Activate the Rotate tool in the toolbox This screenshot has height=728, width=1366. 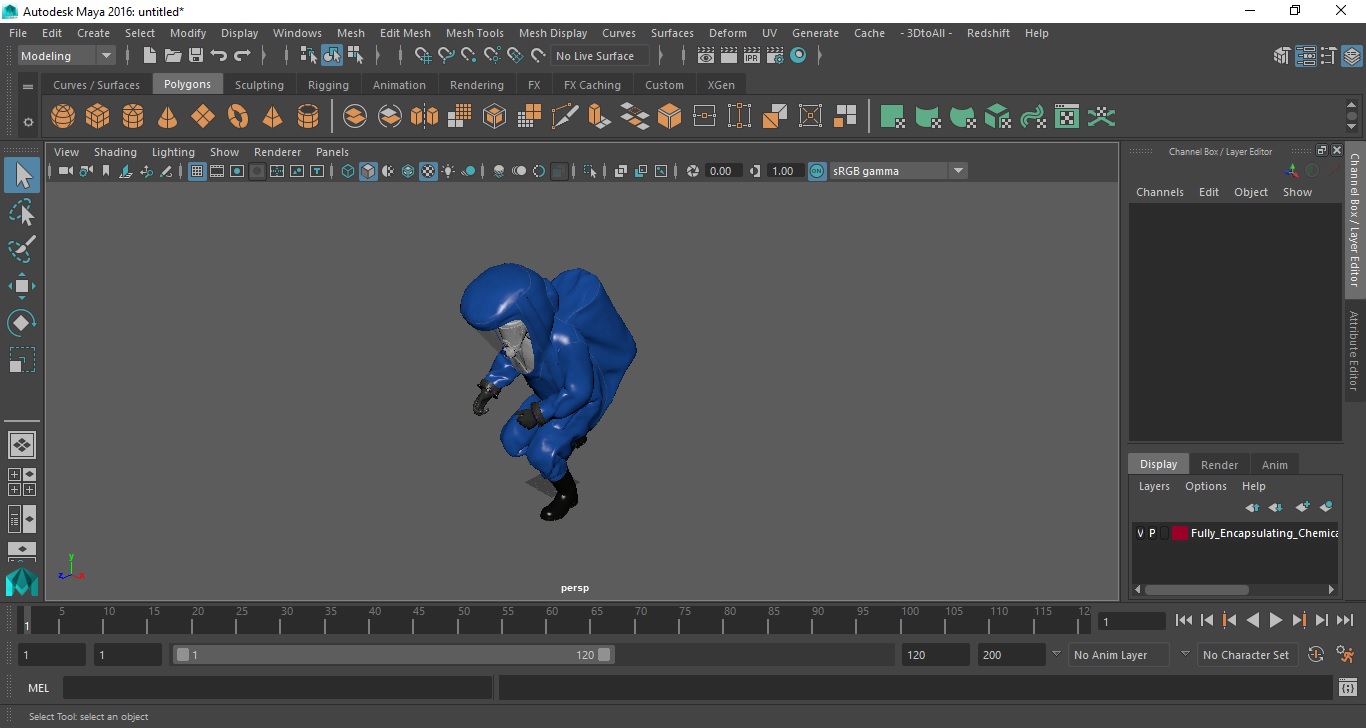[22, 323]
